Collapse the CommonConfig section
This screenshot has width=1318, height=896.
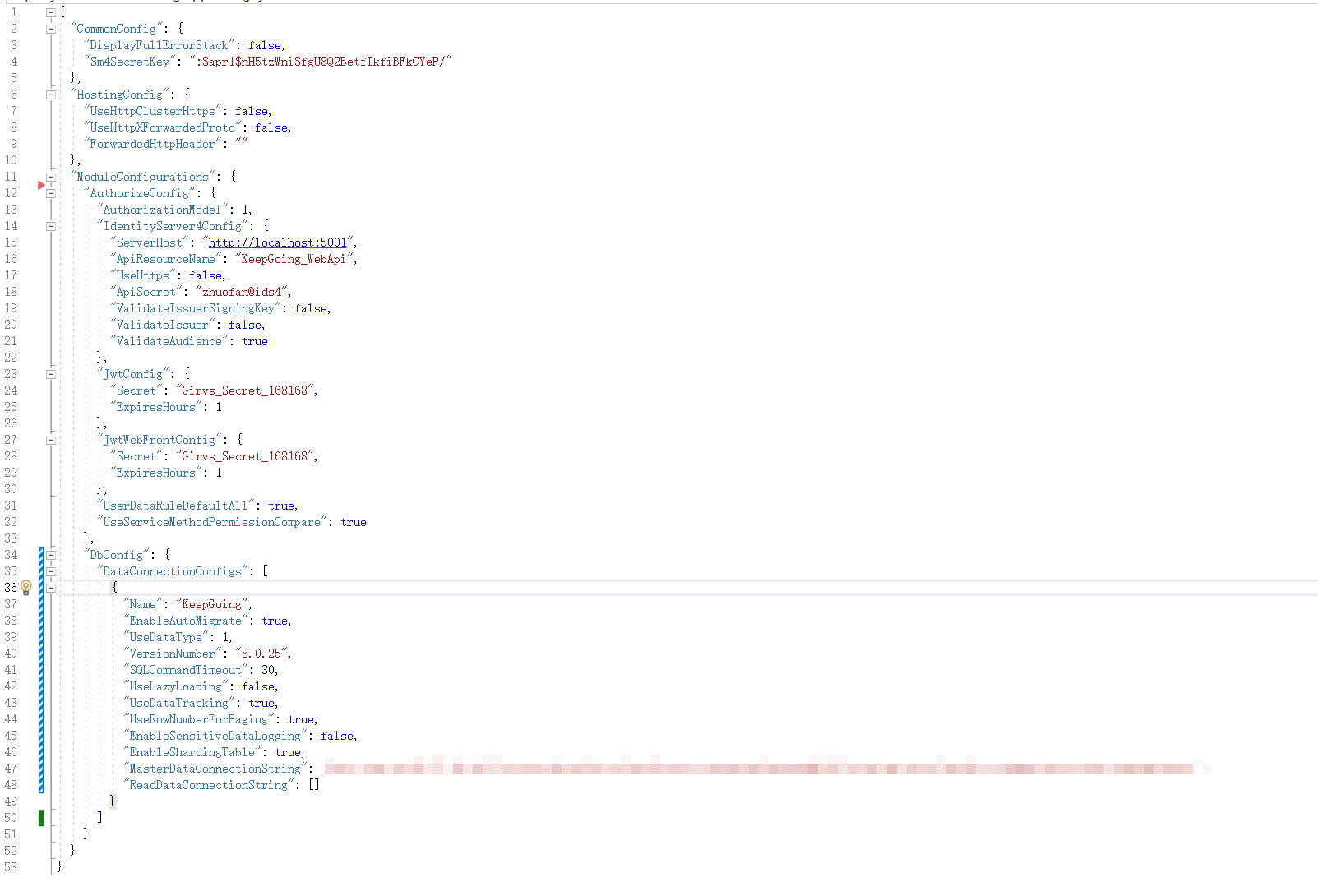51,29
